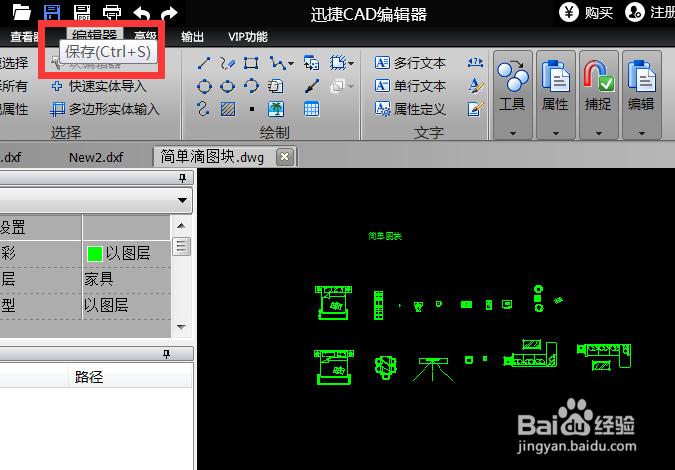The image size is (675, 470).
Task: Switch to the New2.dxf document tab
Action: pyautogui.click(x=96, y=157)
